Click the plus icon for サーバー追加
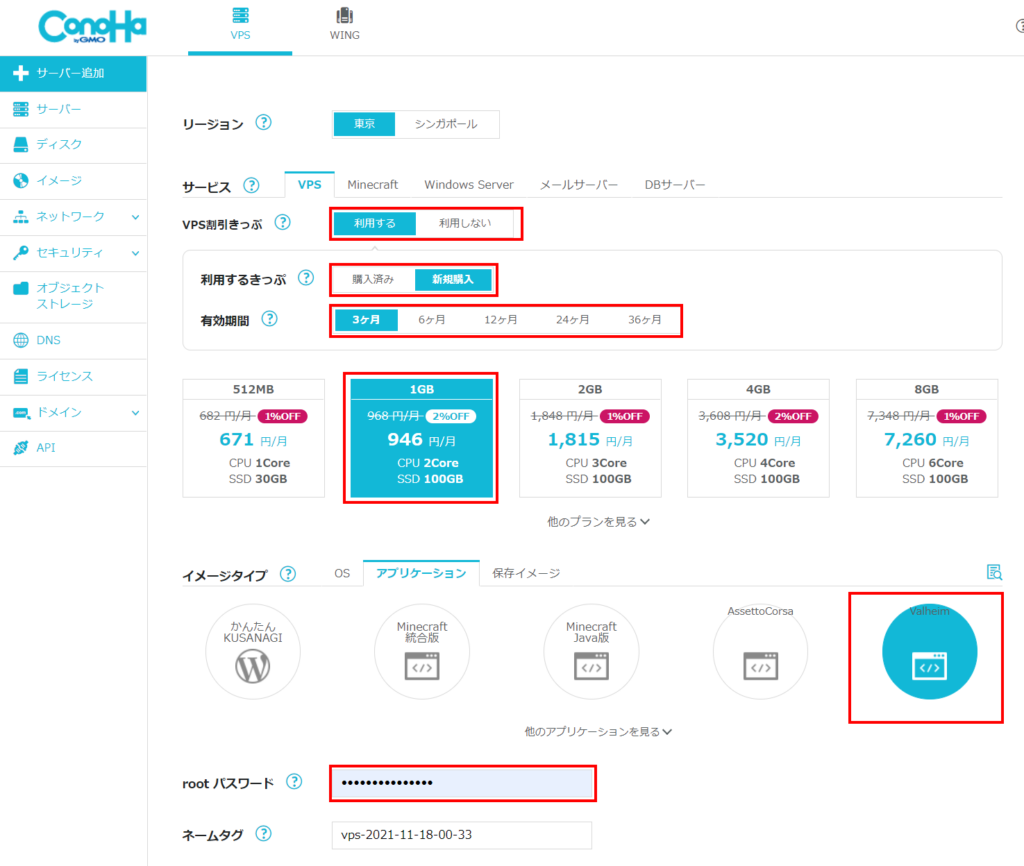Screen dimensions: 1024x866 pyautogui.click(x=21, y=73)
